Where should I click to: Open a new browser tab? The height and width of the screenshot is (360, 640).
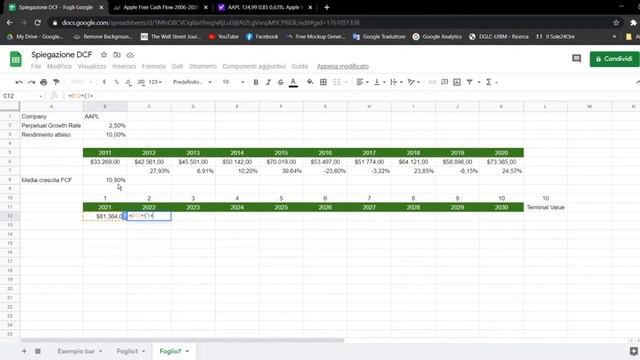click(x=327, y=7)
